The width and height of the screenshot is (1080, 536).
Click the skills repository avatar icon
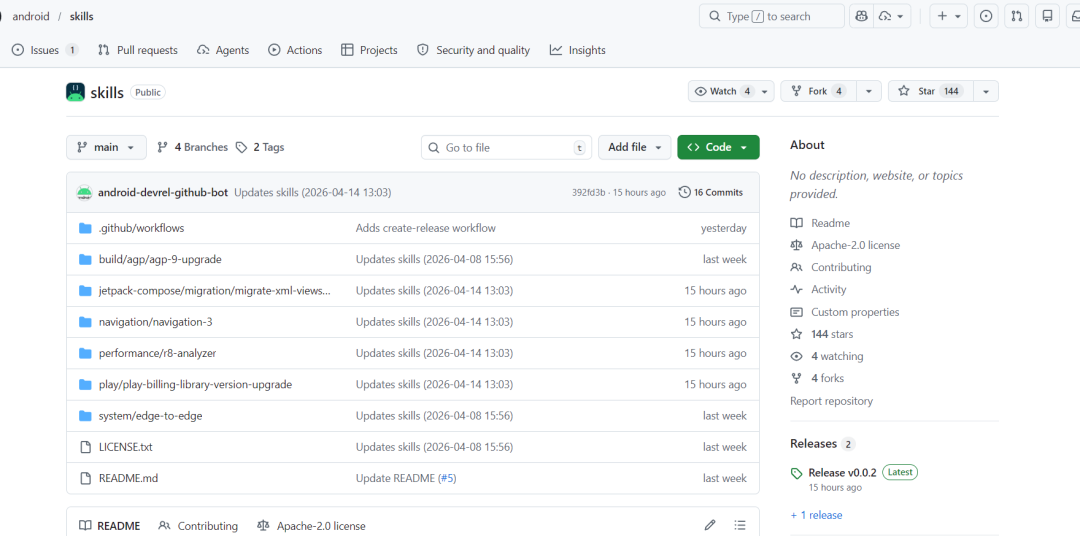coord(75,92)
